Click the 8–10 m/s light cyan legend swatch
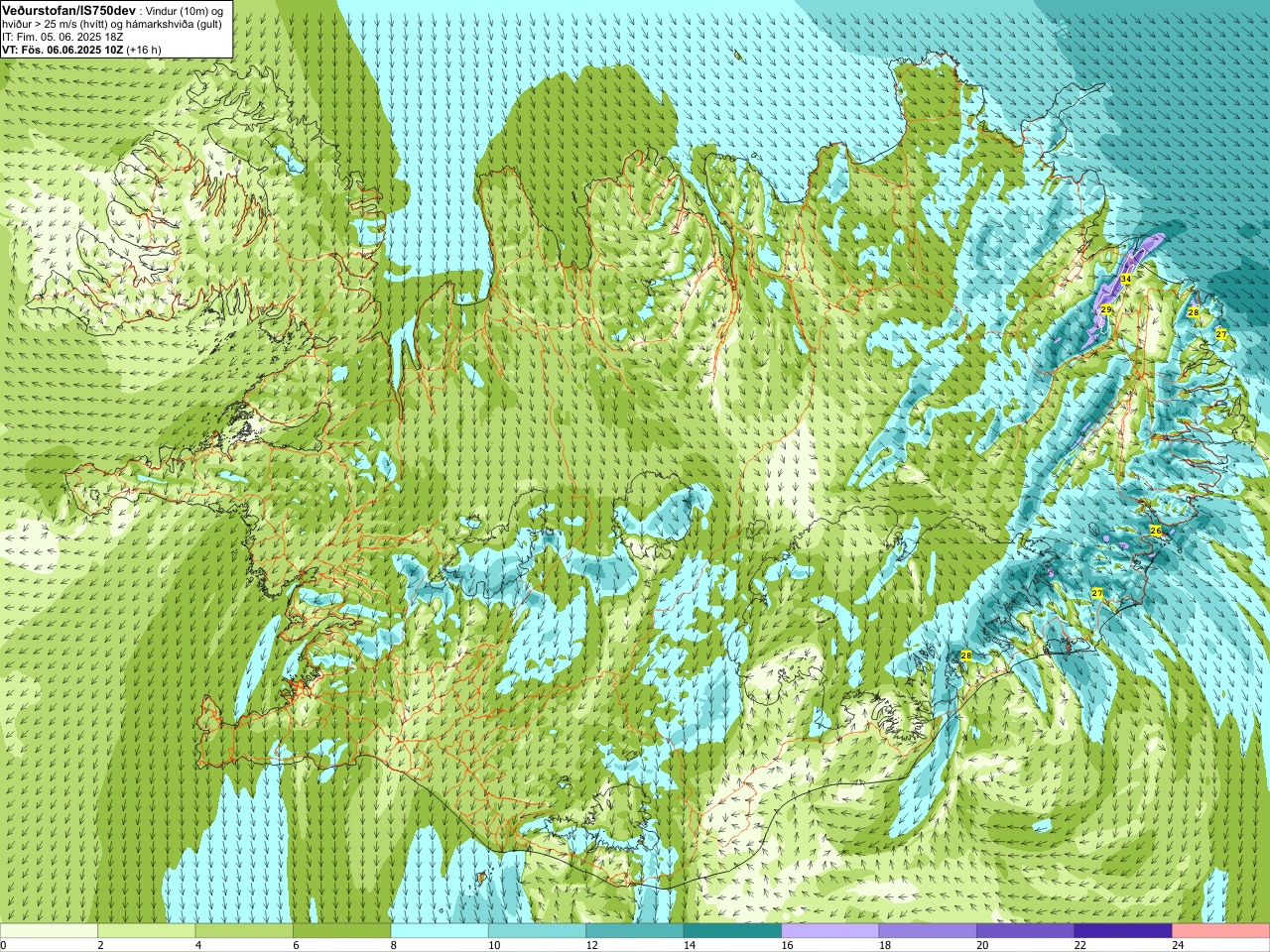1270x952 pixels. 440,931
